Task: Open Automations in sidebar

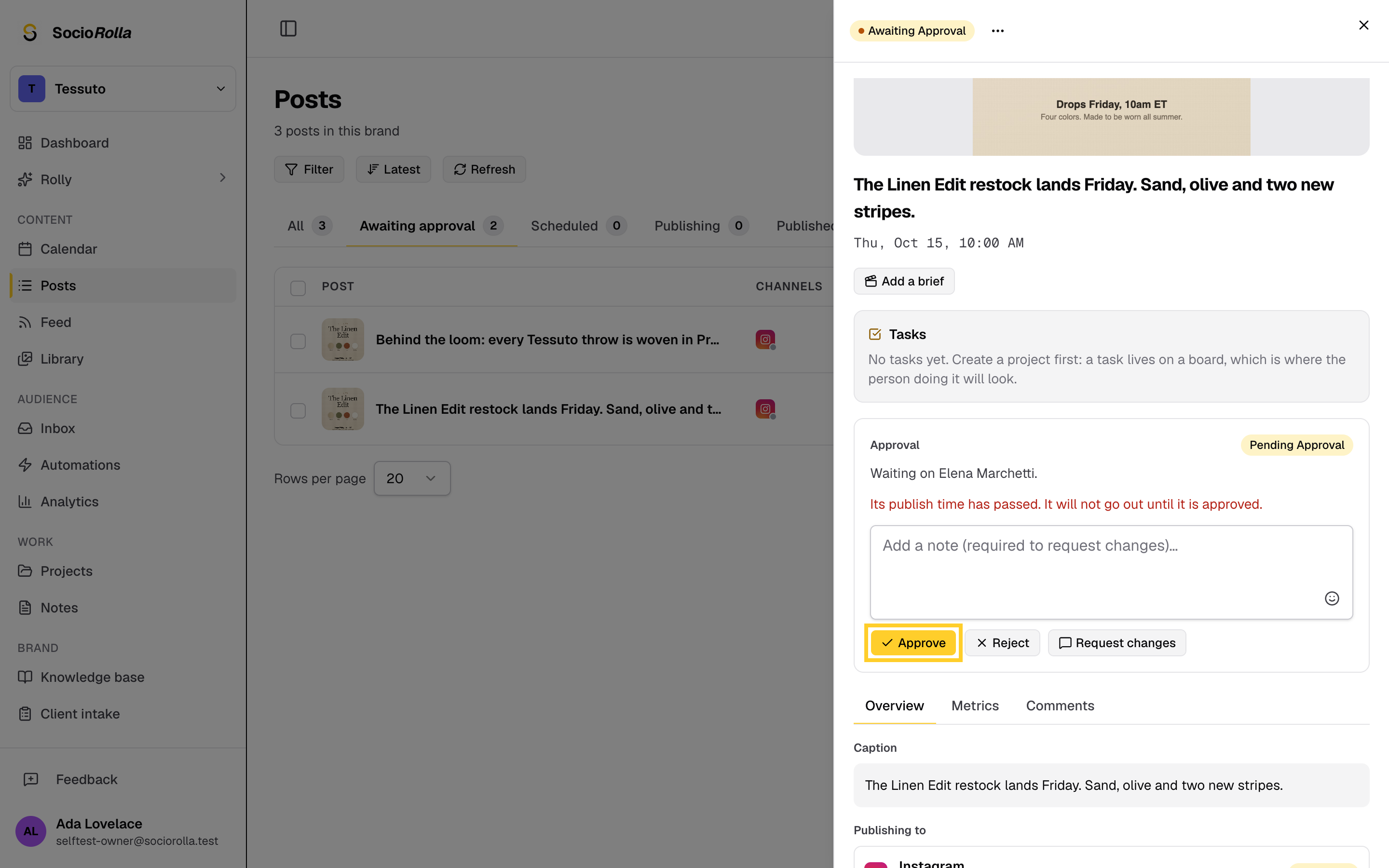Action: tap(123, 465)
